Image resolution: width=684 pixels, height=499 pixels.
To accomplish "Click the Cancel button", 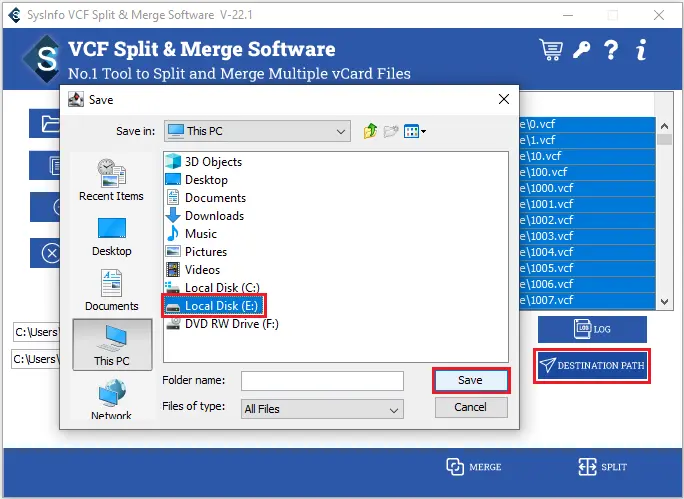I will click(x=471, y=407).
